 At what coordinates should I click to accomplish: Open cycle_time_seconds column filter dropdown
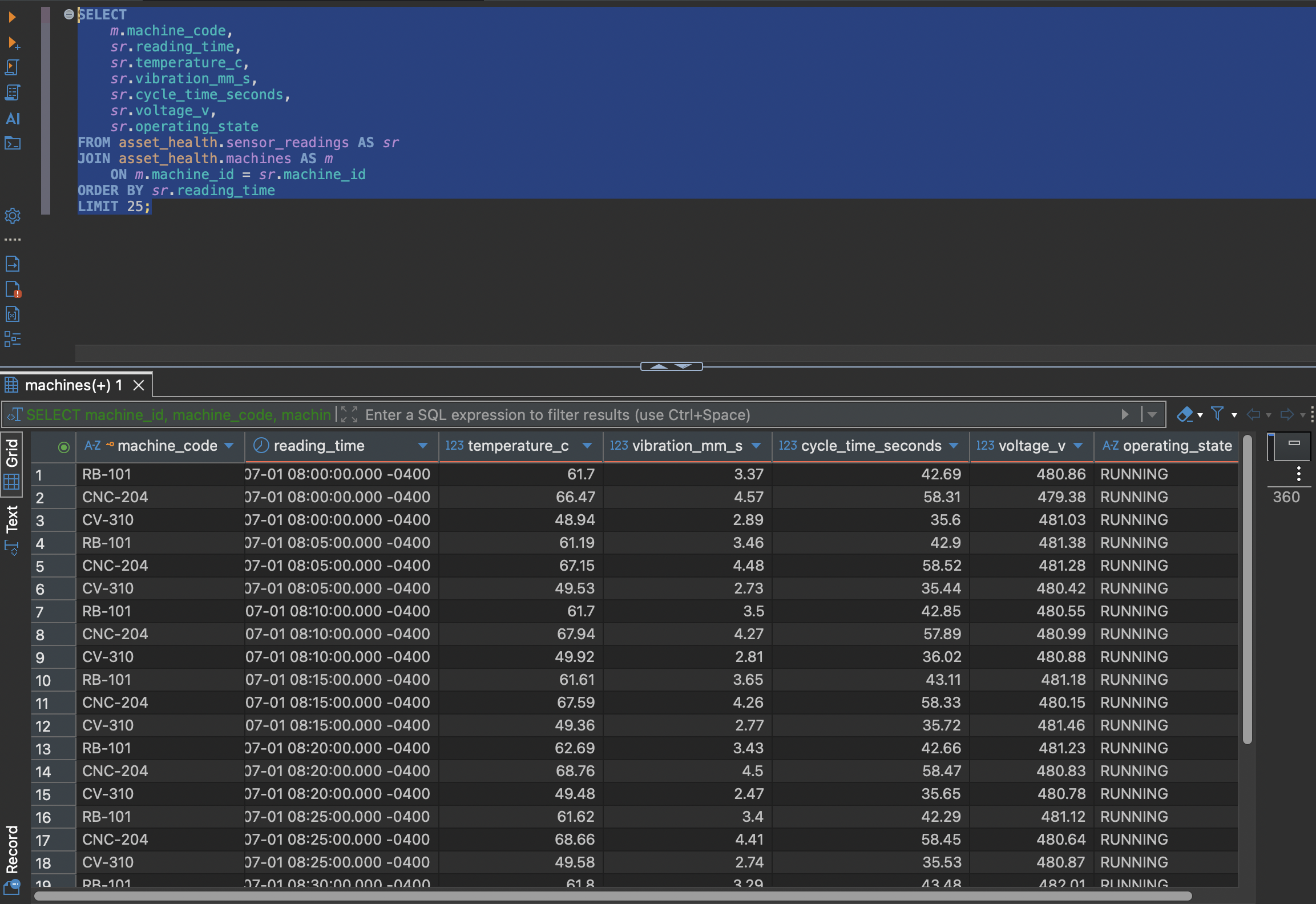click(x=954, y=446)
